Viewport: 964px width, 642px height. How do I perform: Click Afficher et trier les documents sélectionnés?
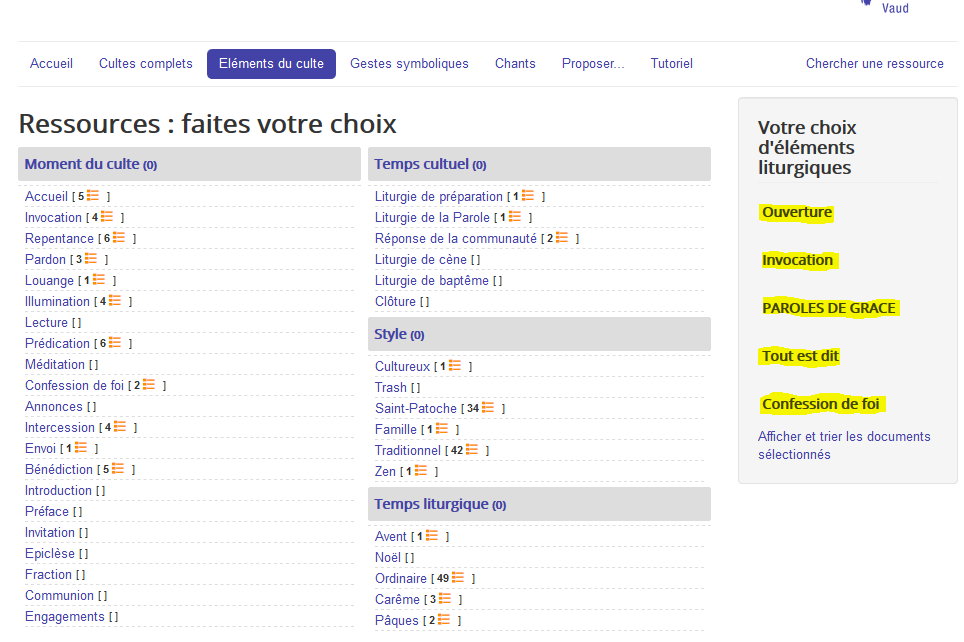click(844, 445)
